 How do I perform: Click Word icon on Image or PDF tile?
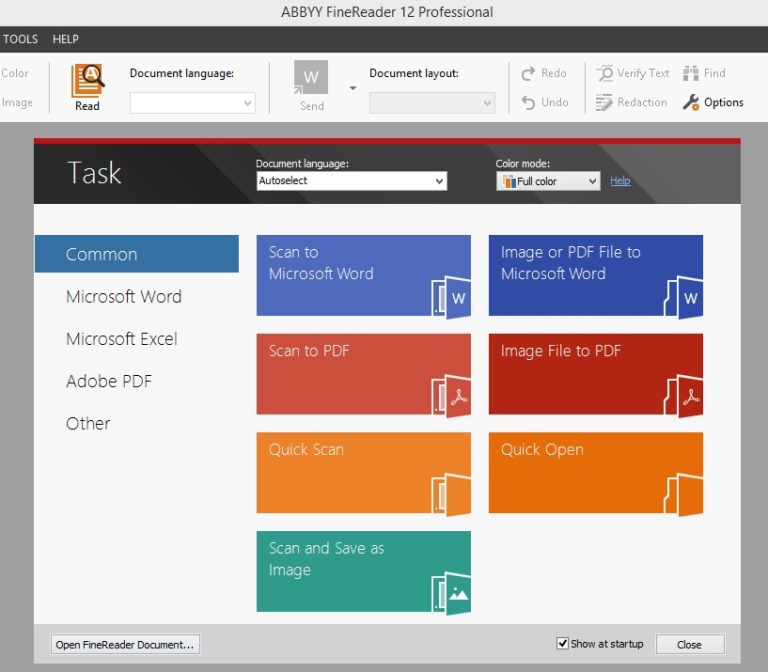pyautogui.click(x=684, y=298)
